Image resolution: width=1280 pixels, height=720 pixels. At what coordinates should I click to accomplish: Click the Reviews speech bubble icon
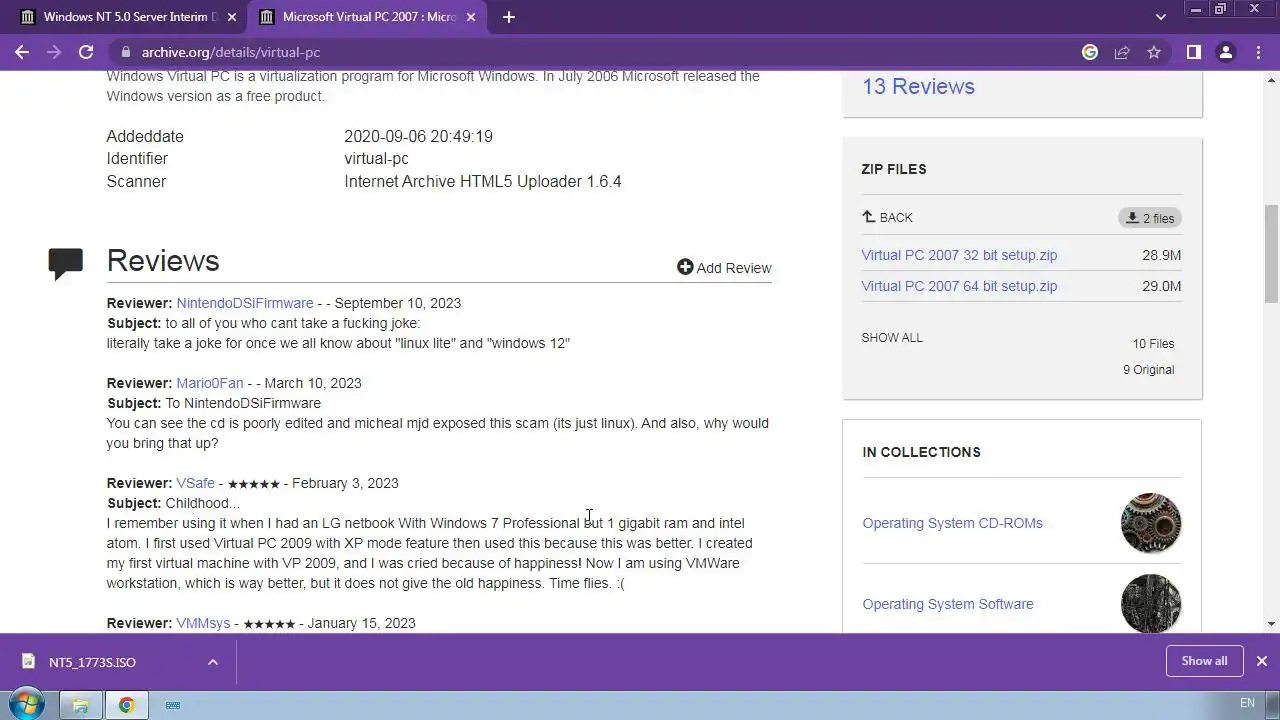(x=66, y=263)
